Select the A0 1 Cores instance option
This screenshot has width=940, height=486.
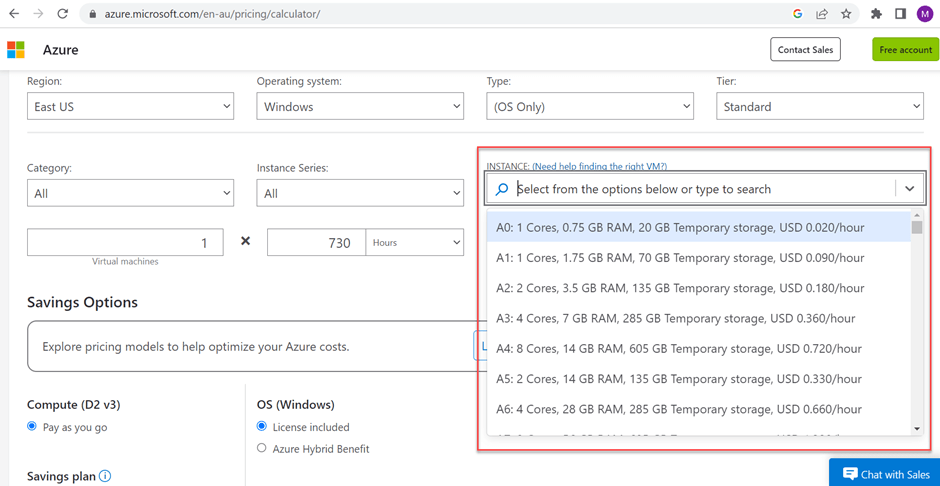click(x=680, y=228)
